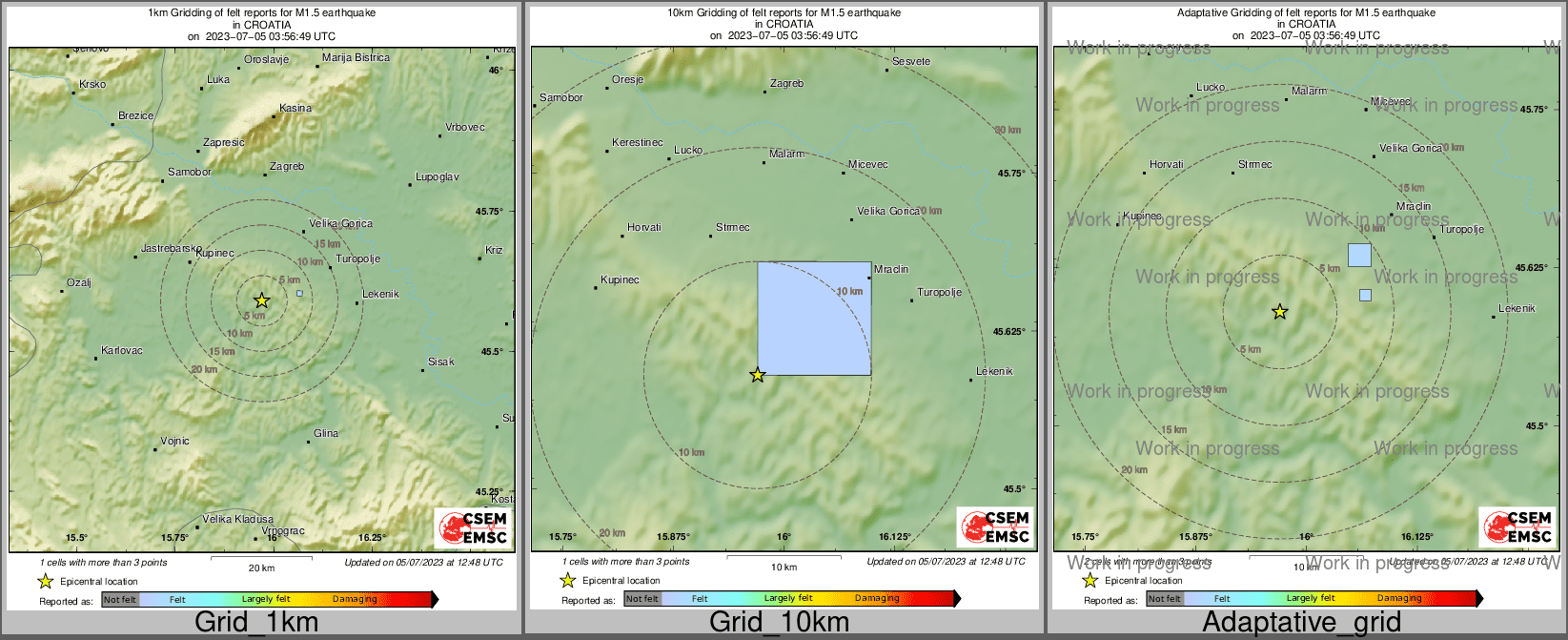Screen dimensions: 1568x640
Task: Click the legend star icon under the Grid_10km map
Action: (x=568, y=580)
